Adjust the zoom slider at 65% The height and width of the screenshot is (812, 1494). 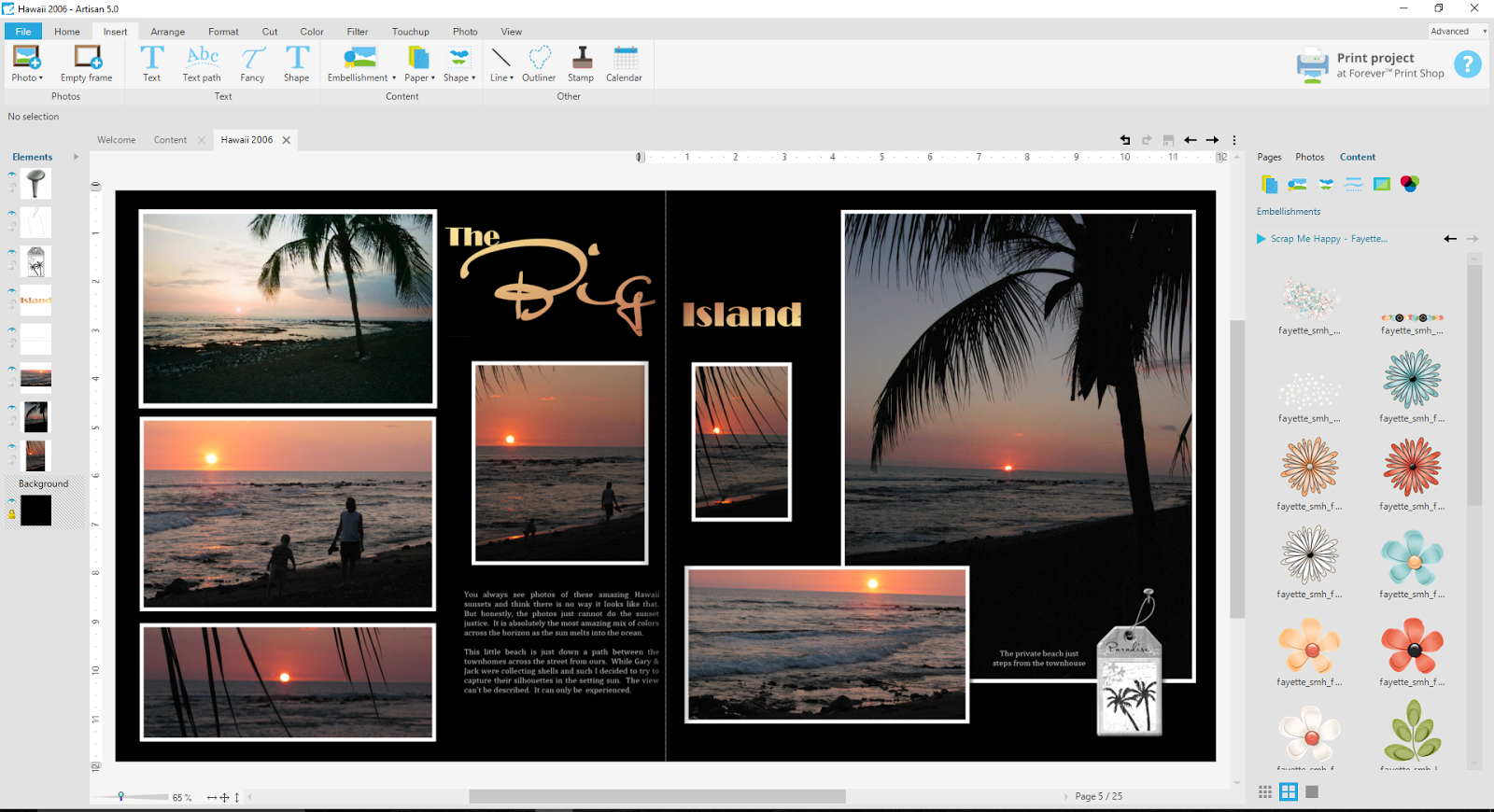click(121, 796)
